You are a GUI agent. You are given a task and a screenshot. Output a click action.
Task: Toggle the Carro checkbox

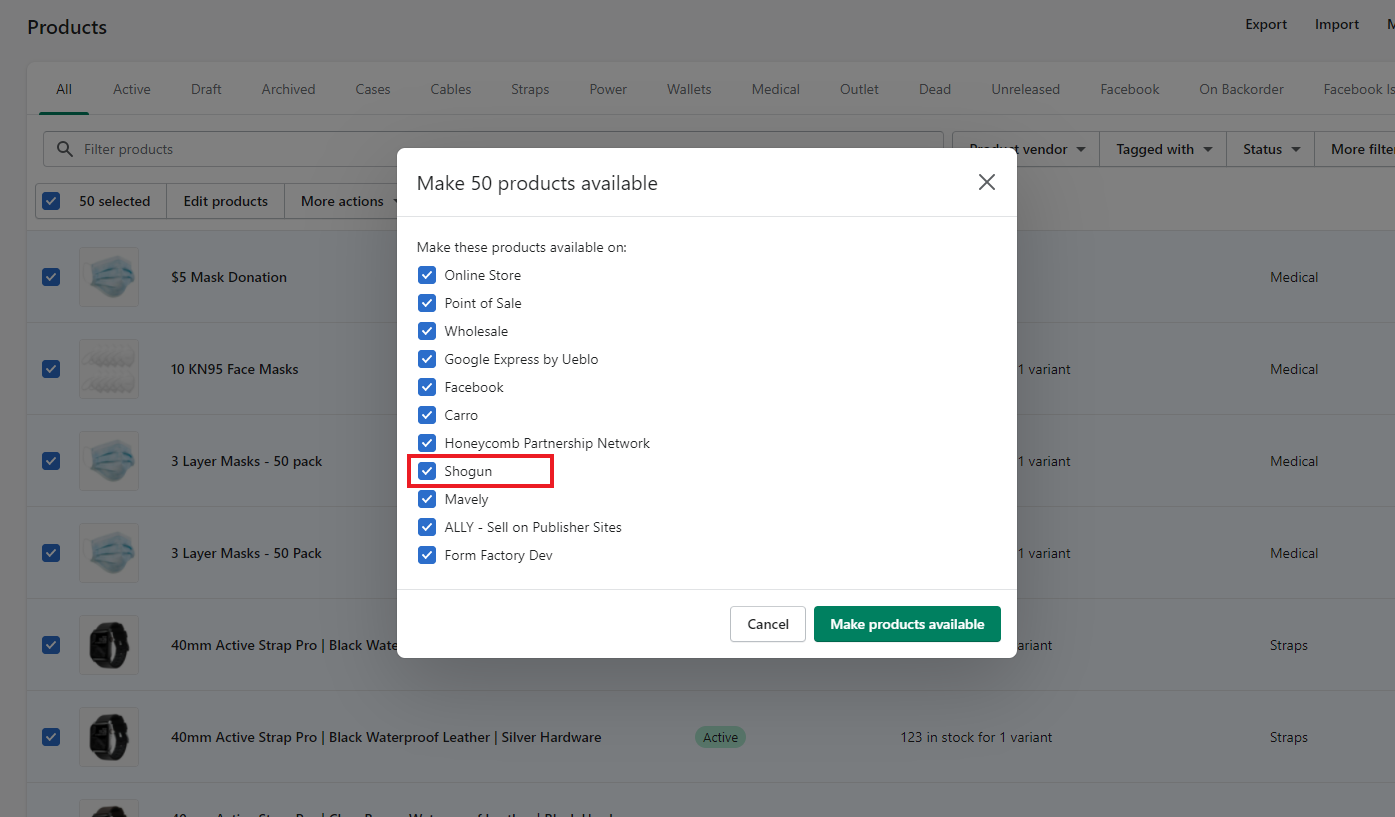(427, 415)
